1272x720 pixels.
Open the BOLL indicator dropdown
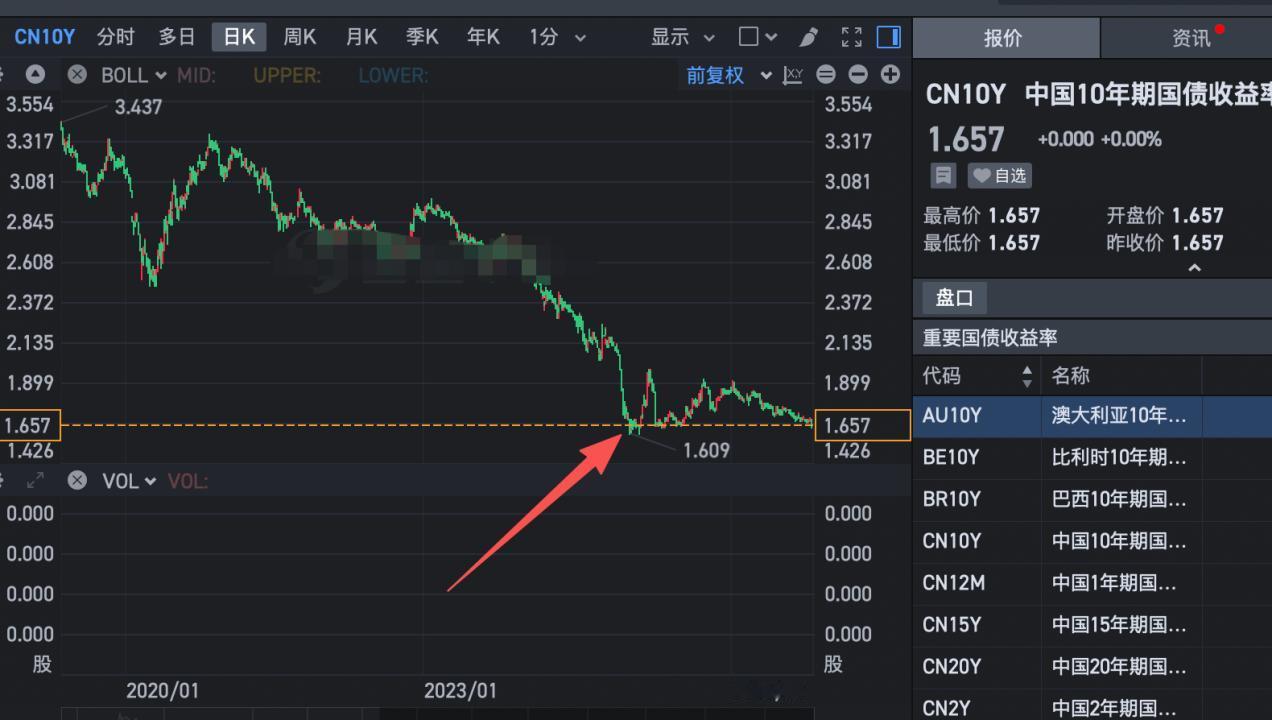coord(135,75)
